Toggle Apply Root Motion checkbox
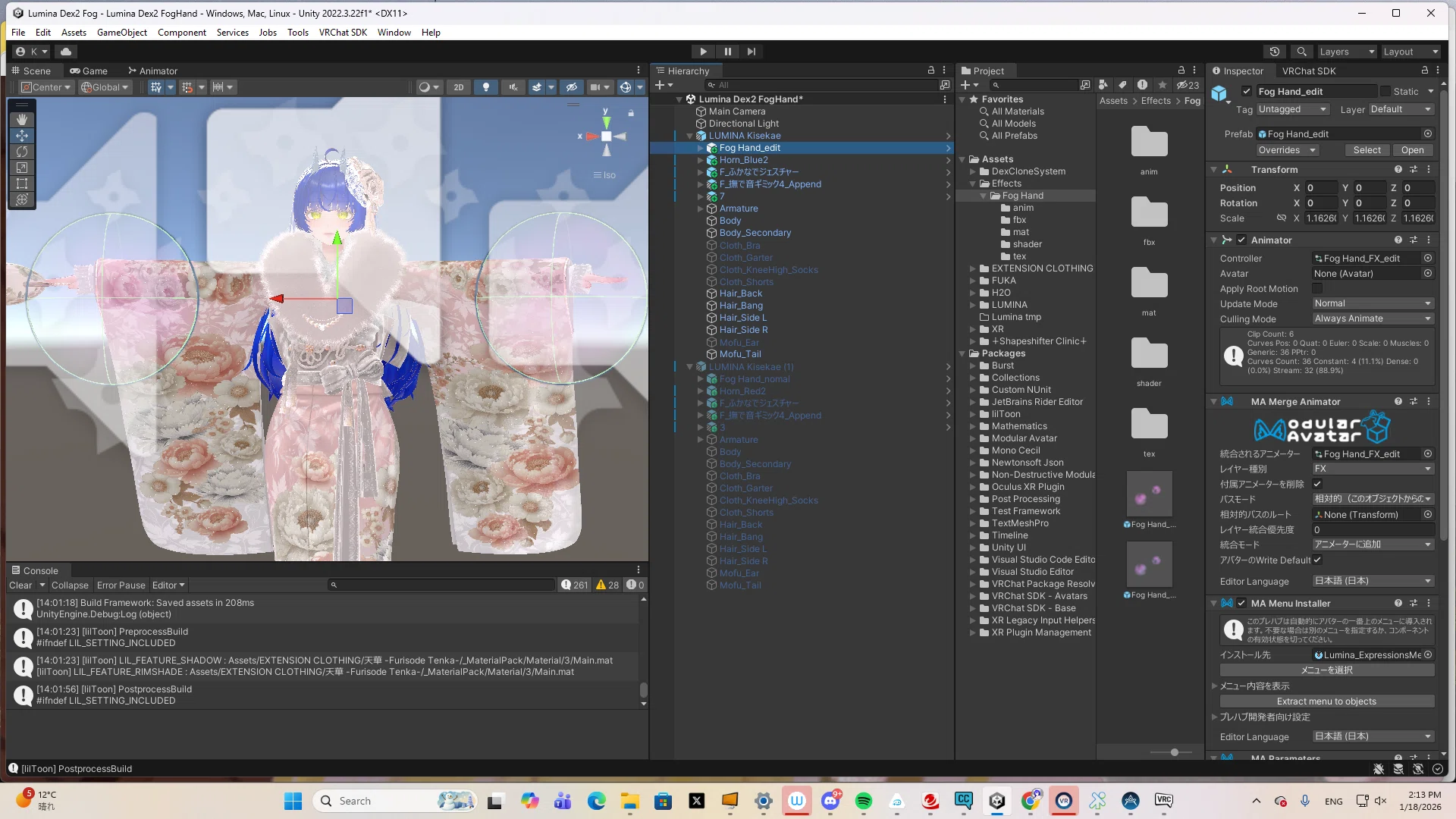 pyautogui.click(x=1317, y=288)
